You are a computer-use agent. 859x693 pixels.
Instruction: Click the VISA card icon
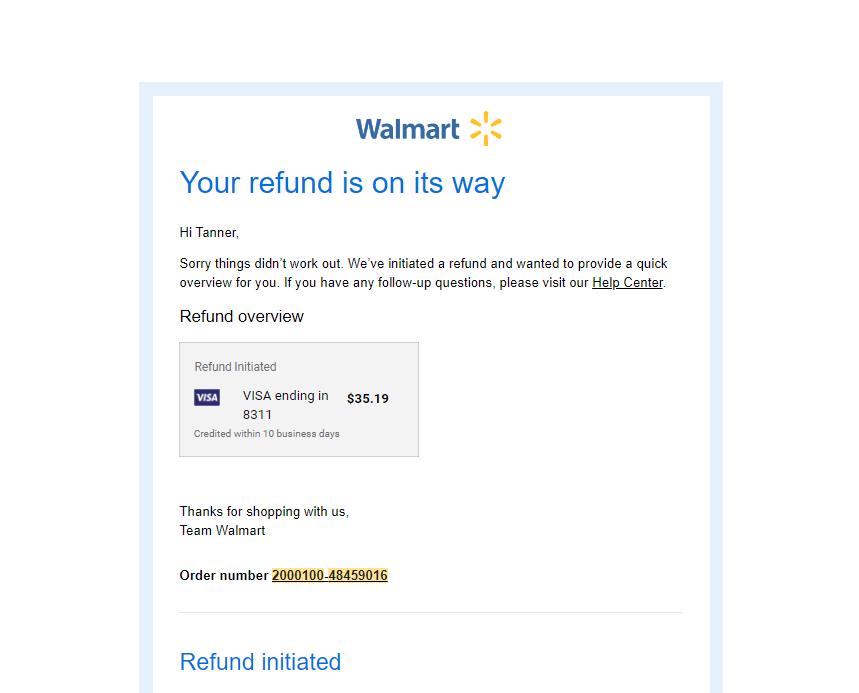[x=207, y=397]
